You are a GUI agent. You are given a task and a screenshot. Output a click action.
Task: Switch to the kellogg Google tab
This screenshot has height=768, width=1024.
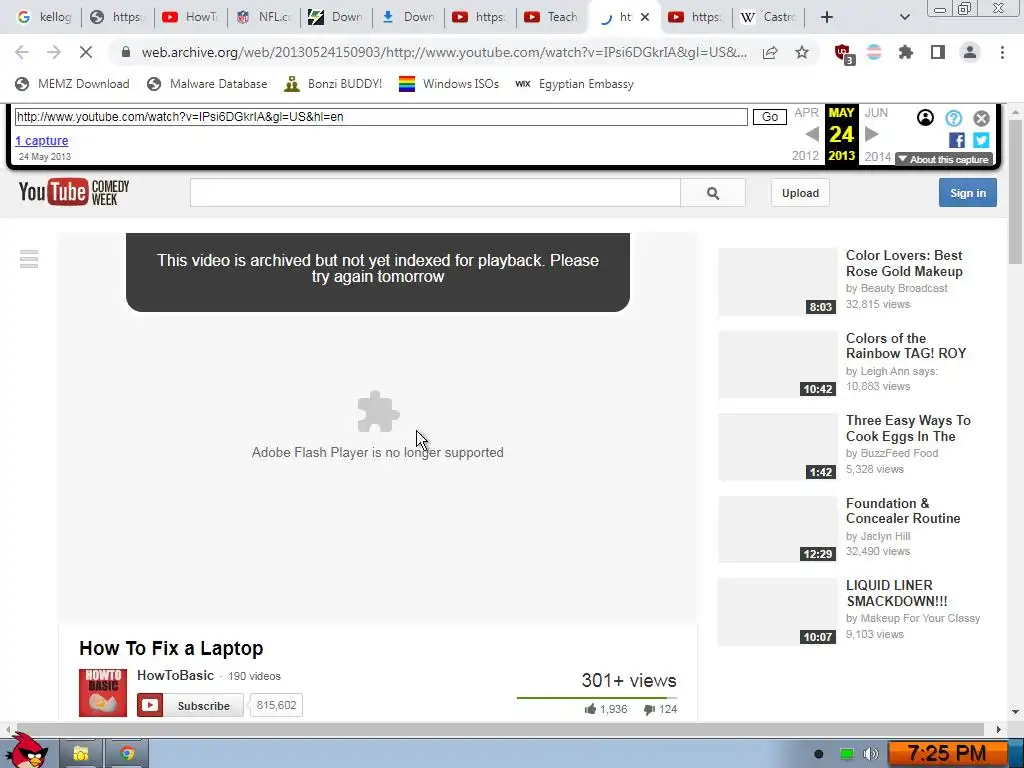(44, 17)
